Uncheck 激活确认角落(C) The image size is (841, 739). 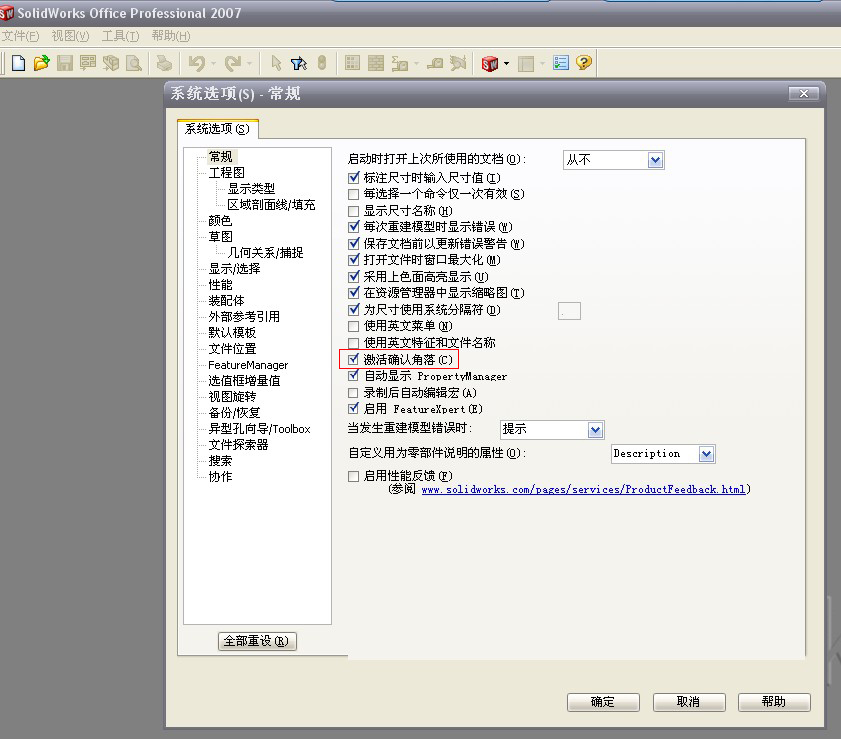pos(354,358)
